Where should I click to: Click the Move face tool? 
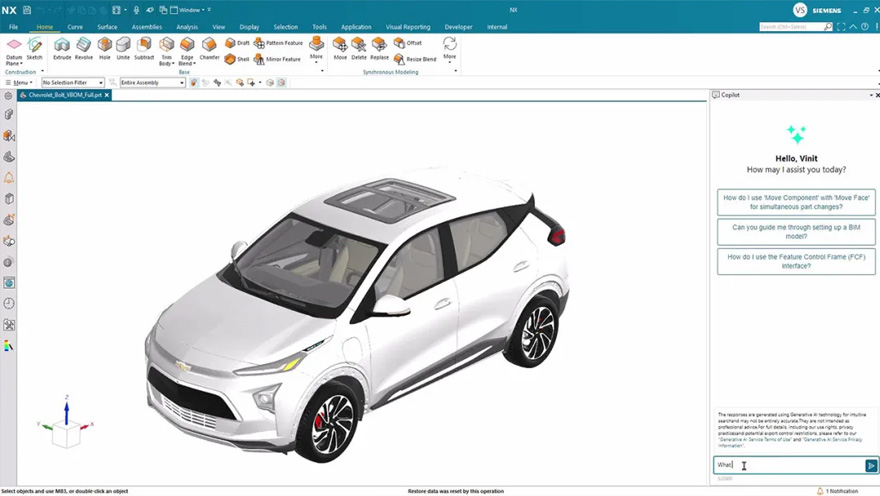point(340,47)
